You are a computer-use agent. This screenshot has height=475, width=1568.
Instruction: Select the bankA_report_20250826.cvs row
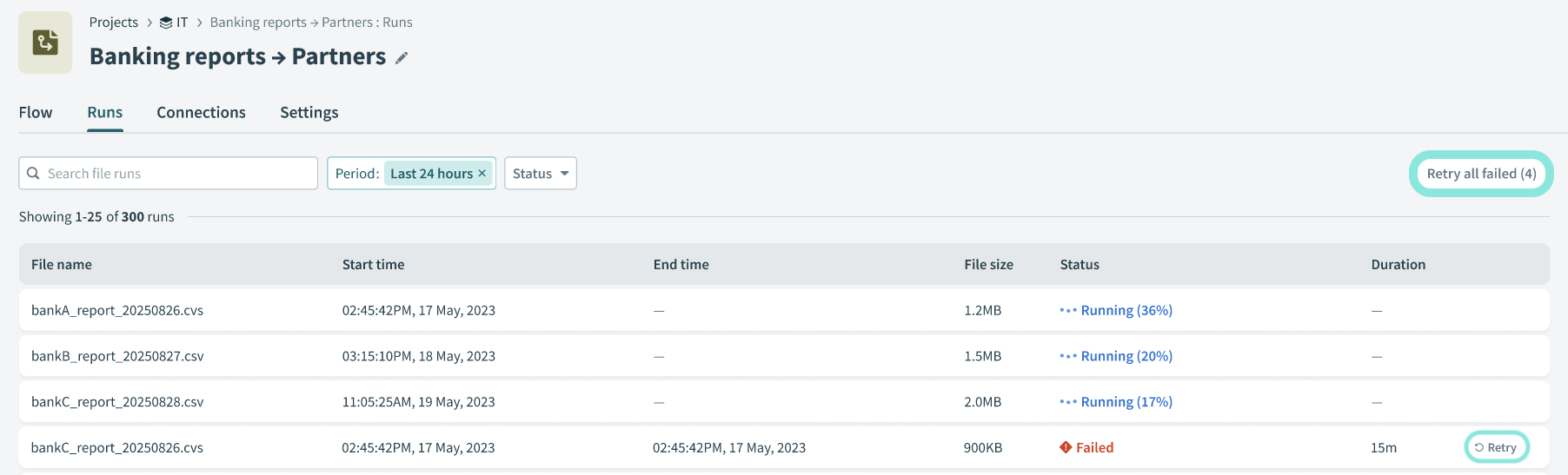tap(117, 311)
